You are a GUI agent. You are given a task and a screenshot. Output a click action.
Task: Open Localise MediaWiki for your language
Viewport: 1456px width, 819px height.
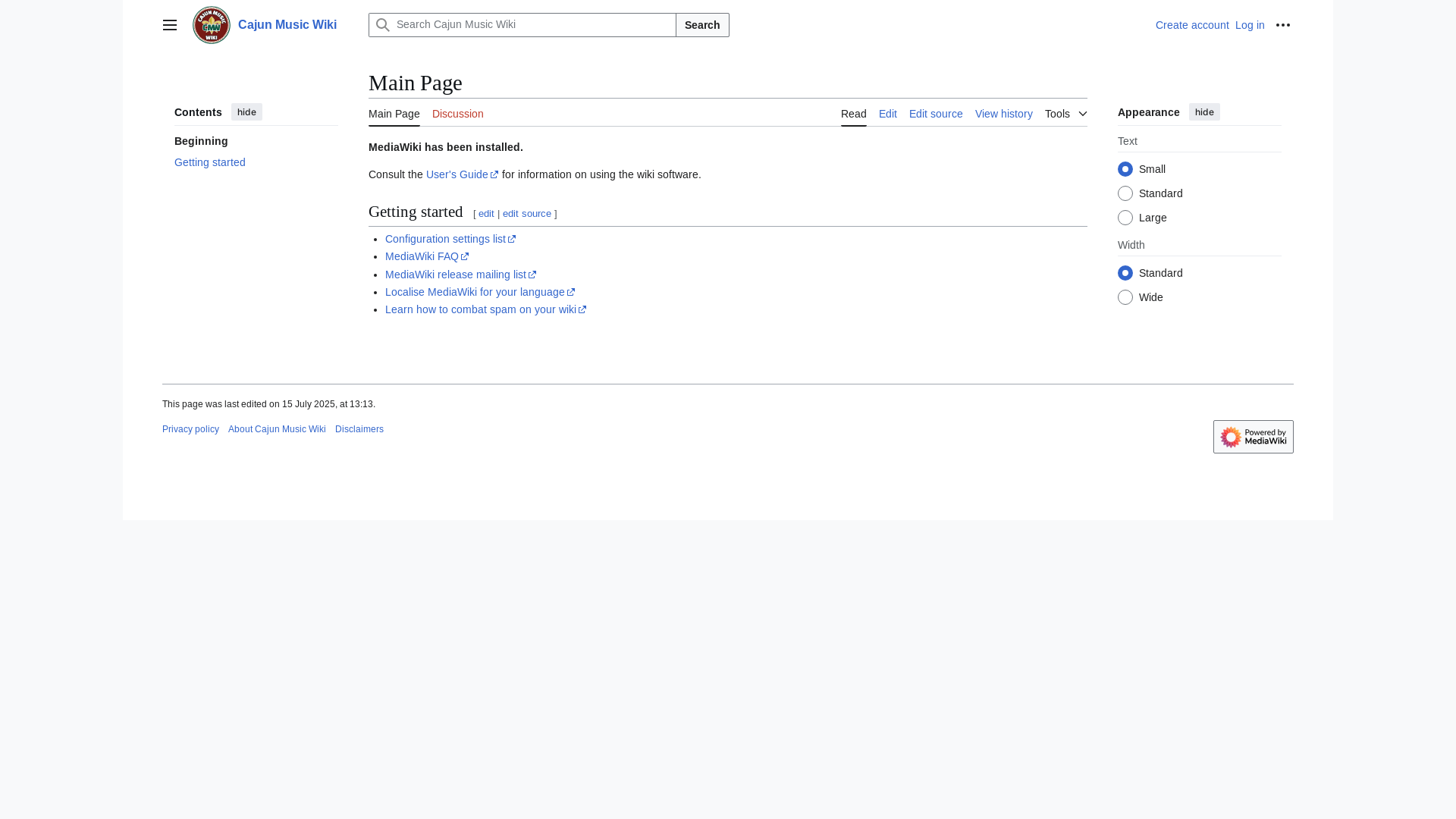[479, 292]
